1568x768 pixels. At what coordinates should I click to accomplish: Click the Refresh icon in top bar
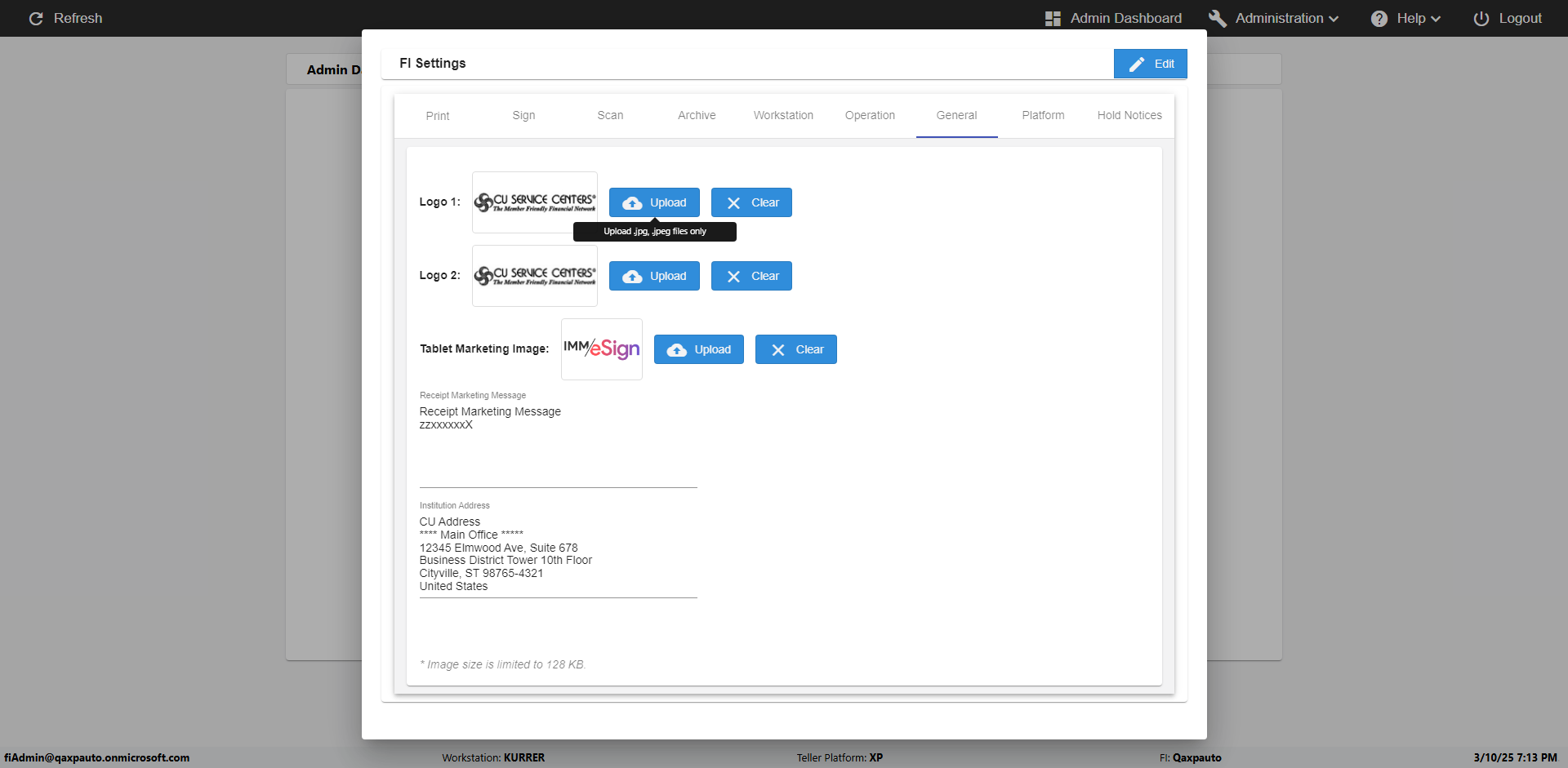coord(36,18)
